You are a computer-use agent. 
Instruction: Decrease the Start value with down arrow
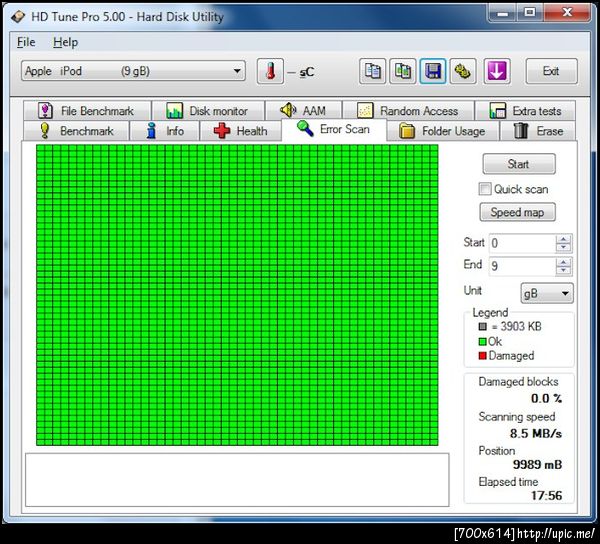[563, 248]
